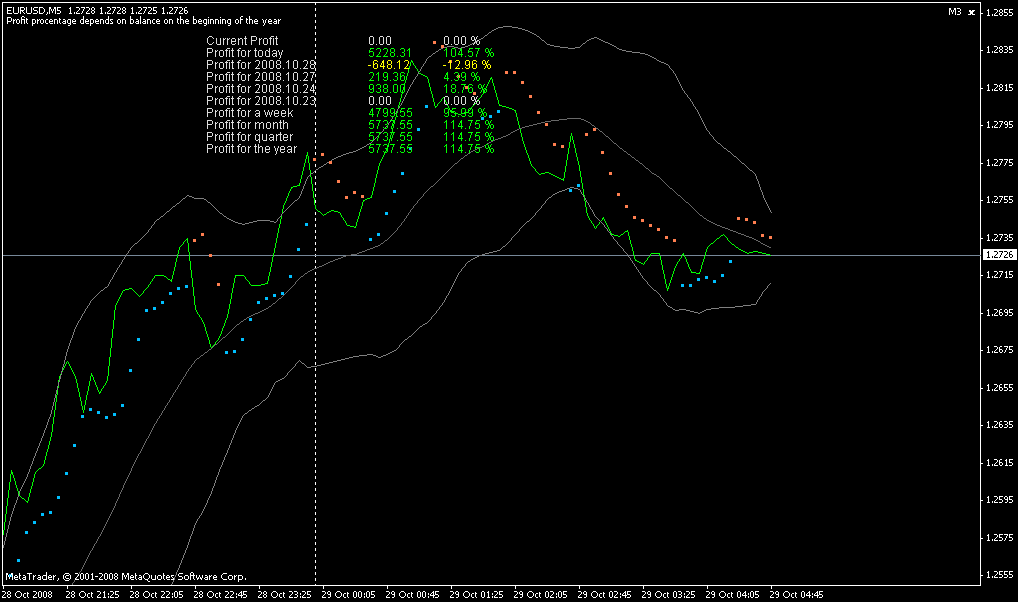
Task: Select the 'Profit for today' label
Action: click(245, 53)
